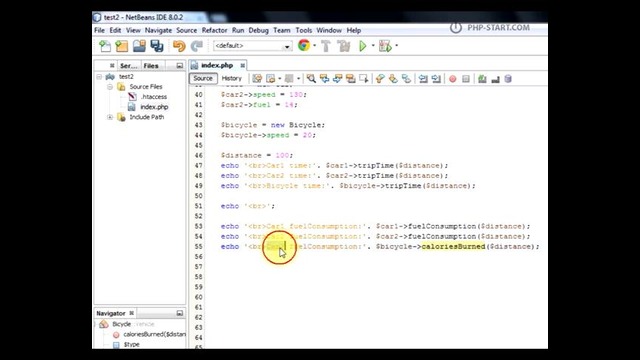Click the Chrome browser icon
The image size is (640, 360).
coord(304,45)
